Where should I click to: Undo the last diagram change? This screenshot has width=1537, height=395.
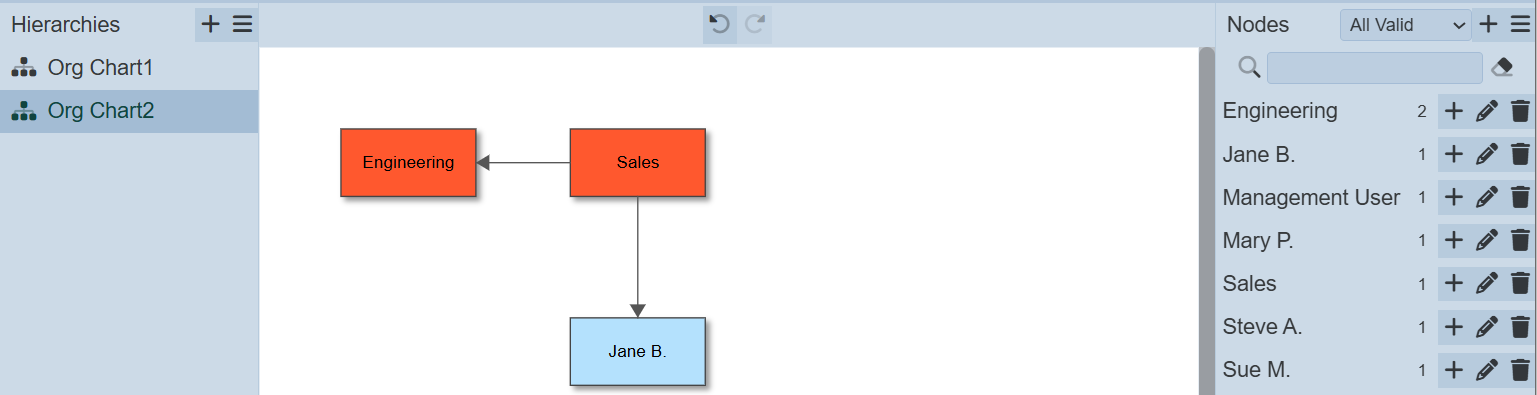click(720, 25)
